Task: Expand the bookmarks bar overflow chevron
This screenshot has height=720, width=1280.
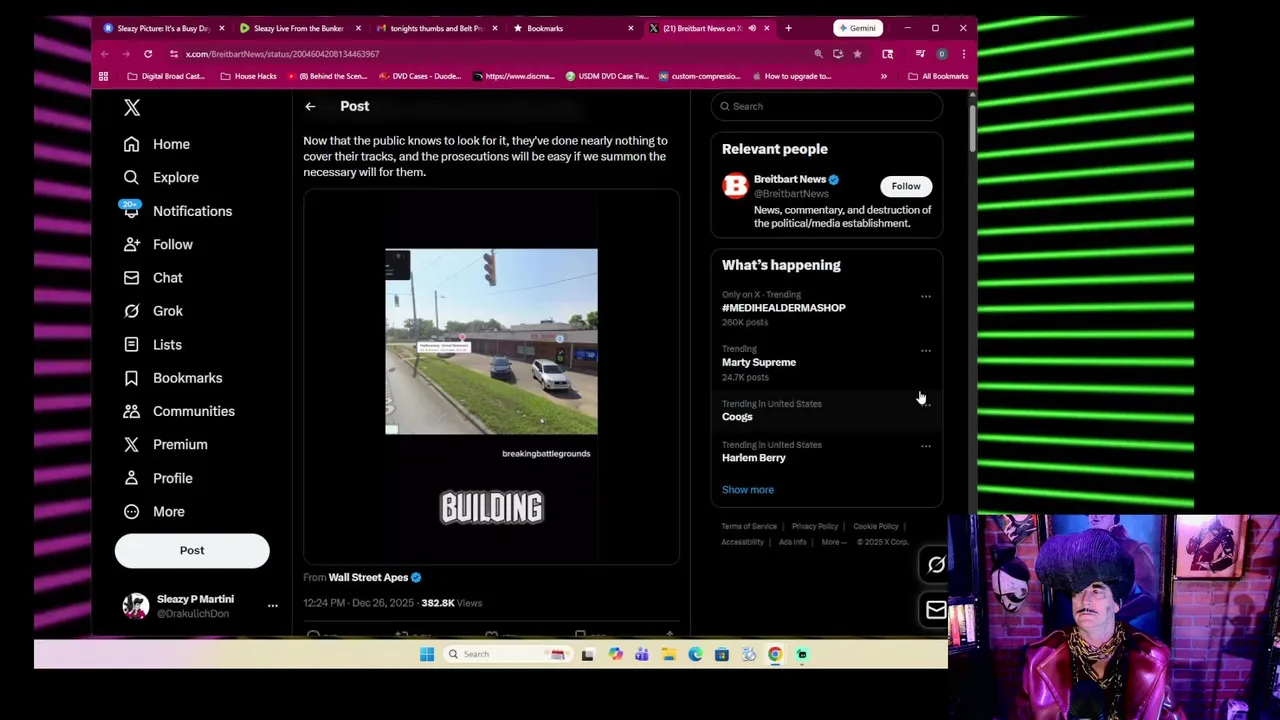Action: coord(883,76)
